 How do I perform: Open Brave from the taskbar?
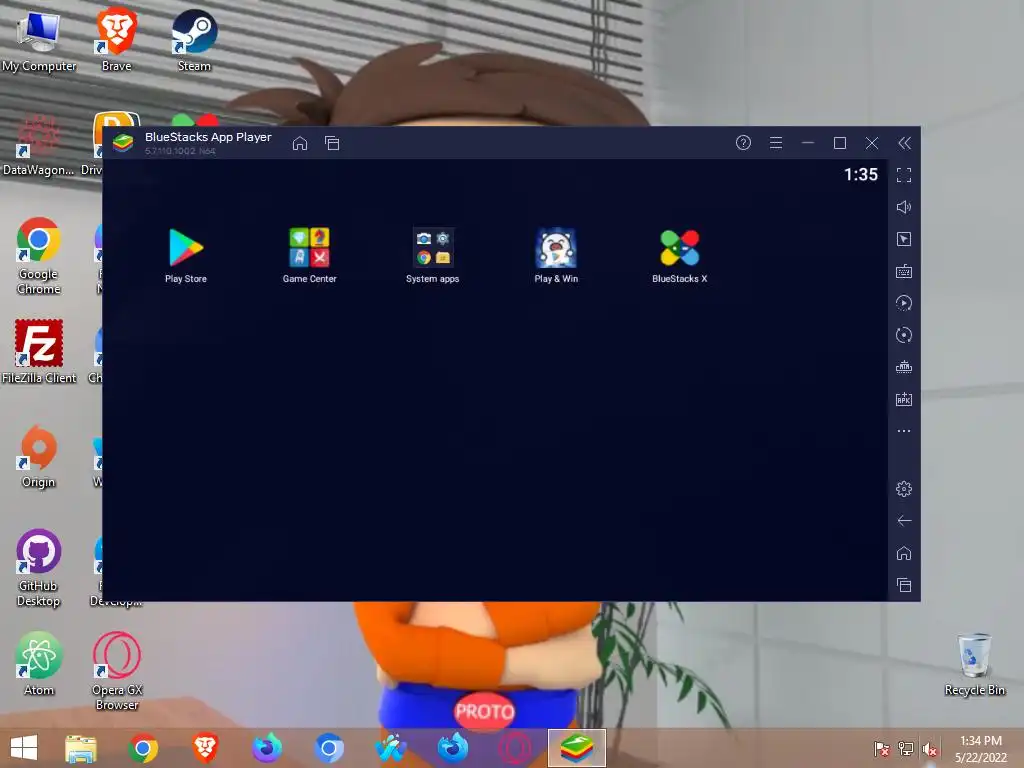pos(205,748)
